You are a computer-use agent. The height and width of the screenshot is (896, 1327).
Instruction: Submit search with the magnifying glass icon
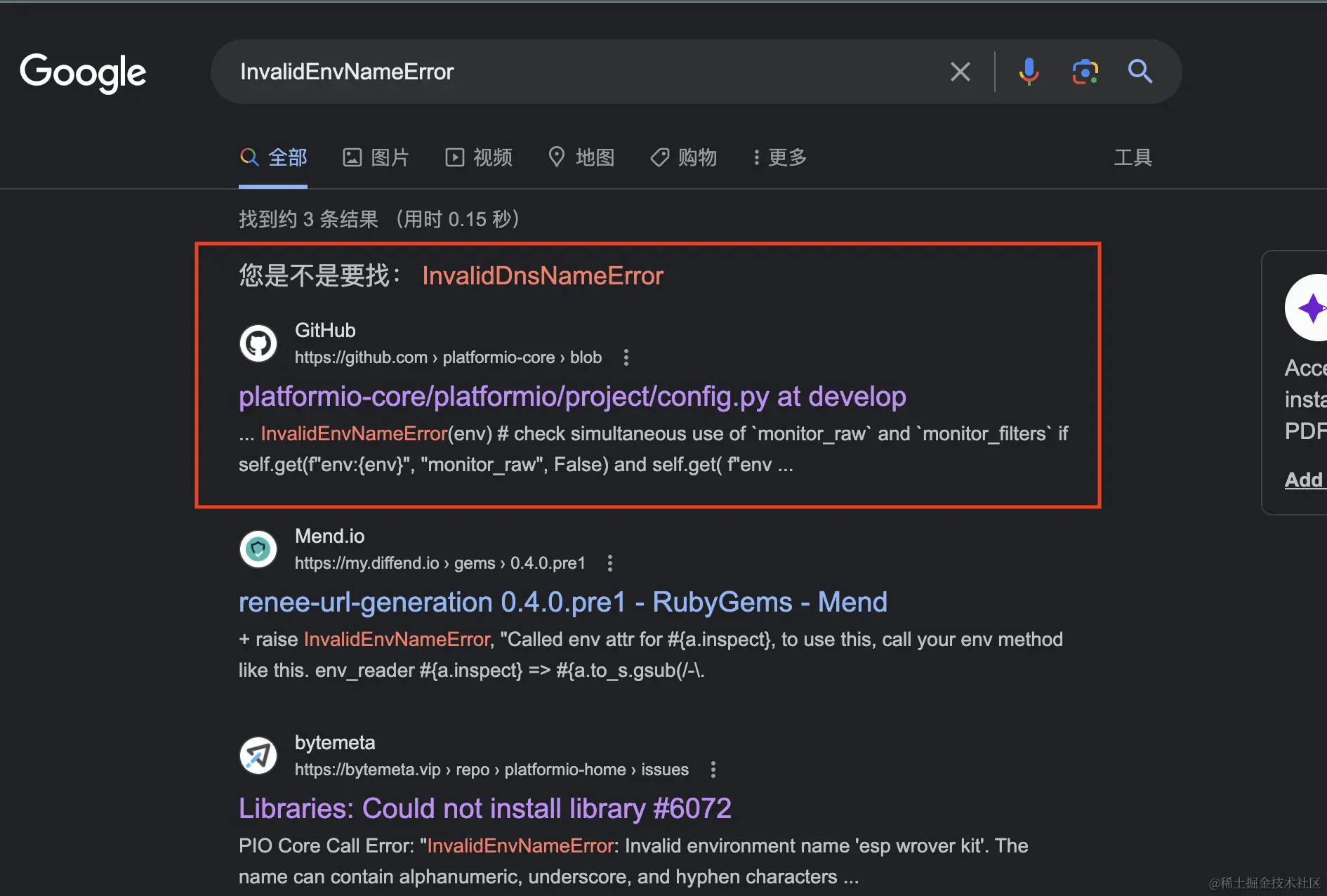1140,72
